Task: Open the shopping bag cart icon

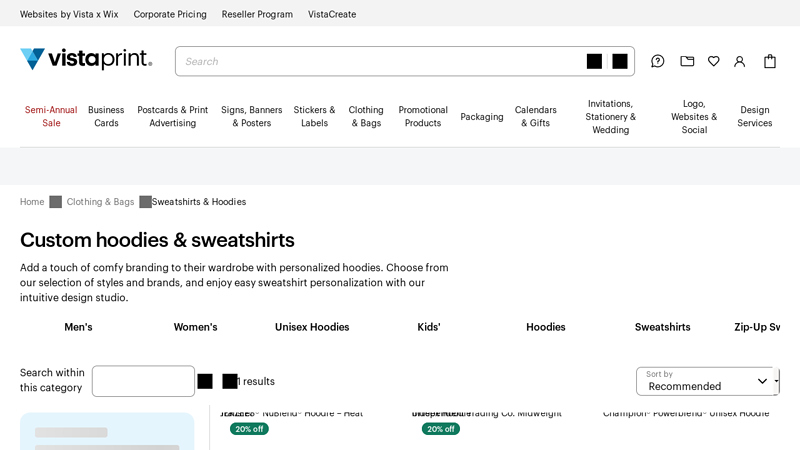Action: tap(770, 61)
